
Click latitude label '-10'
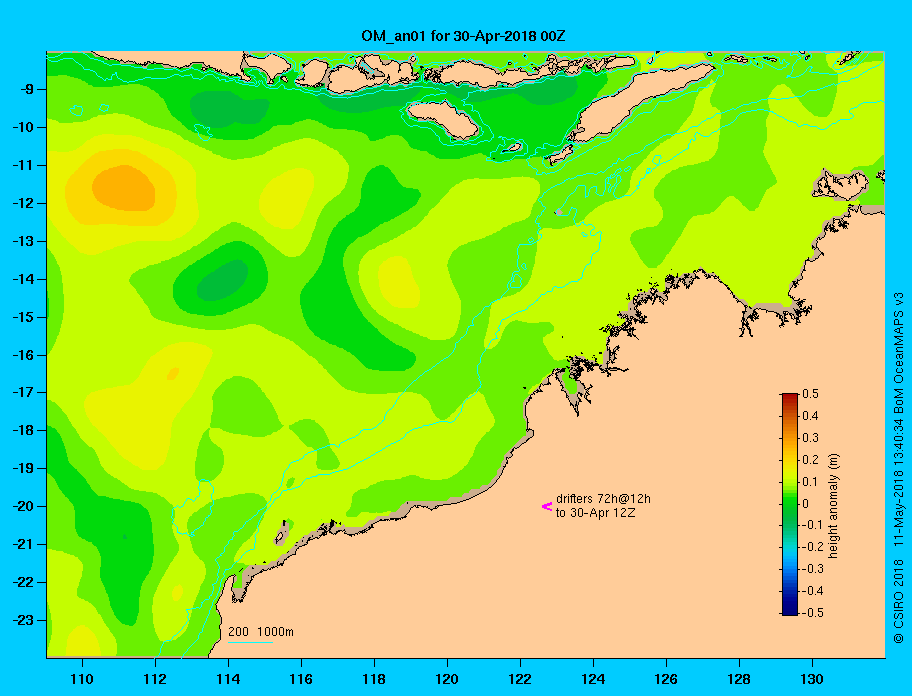tap(21, 127)
